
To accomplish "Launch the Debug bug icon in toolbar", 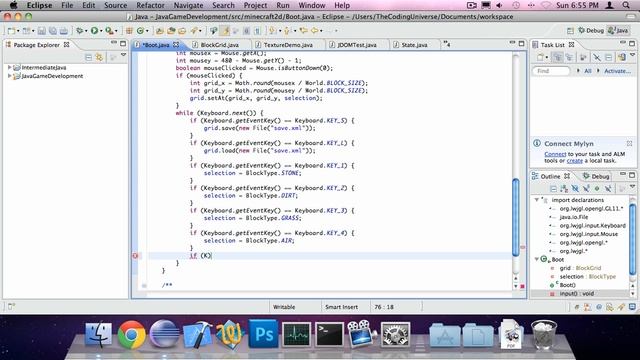I will (x=80, y=31).
